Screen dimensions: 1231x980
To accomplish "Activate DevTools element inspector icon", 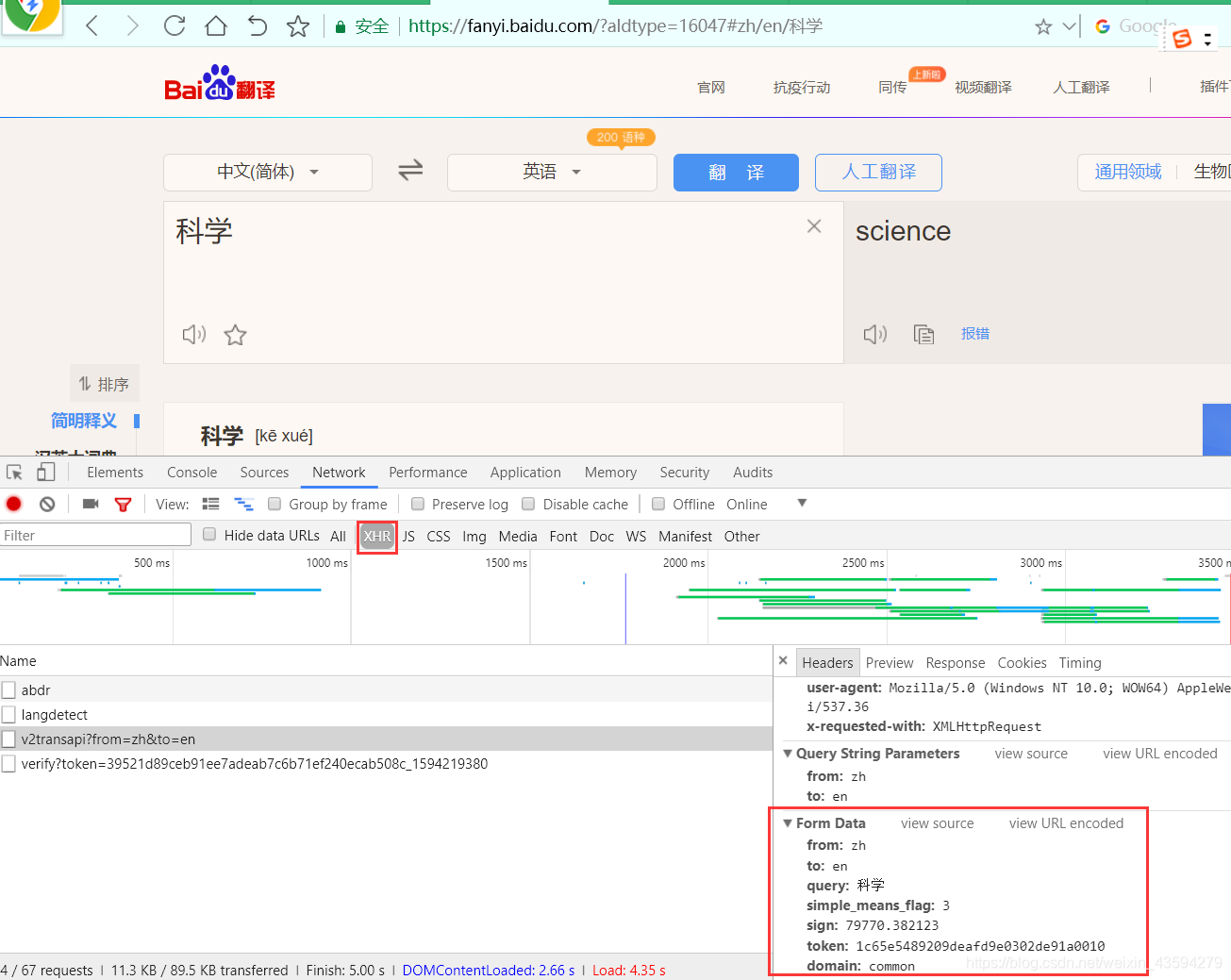I will (14, 473).
